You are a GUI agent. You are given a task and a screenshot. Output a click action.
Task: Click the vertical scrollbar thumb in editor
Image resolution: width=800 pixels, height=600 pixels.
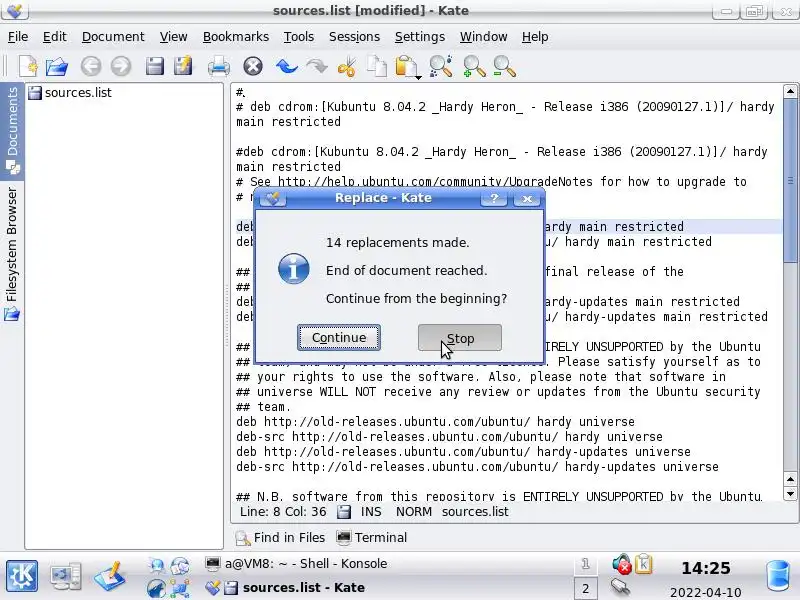pos(790,181)
